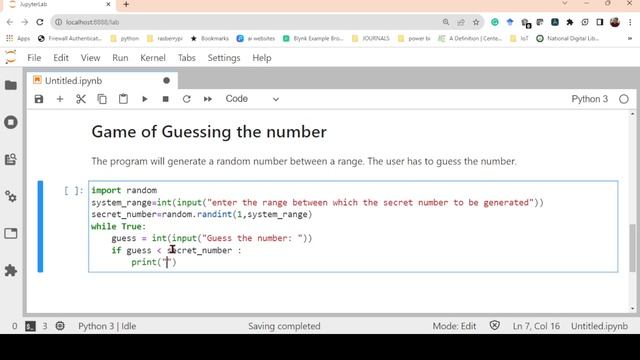This screenshot has width=640, height=360.
Task: Click Python 3 | Idle status text
Action: [x=107, y=326]
